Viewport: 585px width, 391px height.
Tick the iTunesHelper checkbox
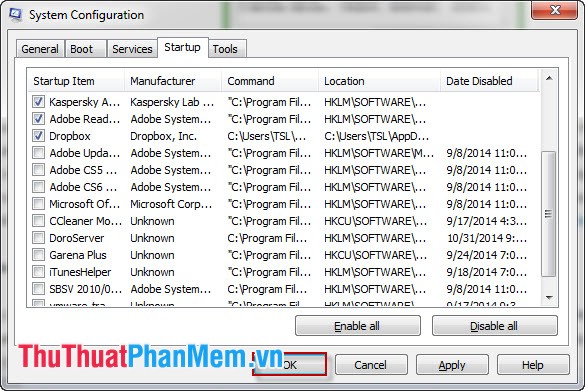click(38, 272)
